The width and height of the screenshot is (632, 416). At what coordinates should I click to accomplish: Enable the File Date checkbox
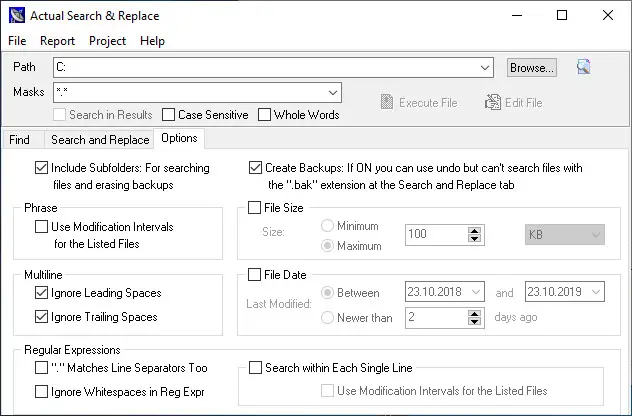[x=255, y=274]
